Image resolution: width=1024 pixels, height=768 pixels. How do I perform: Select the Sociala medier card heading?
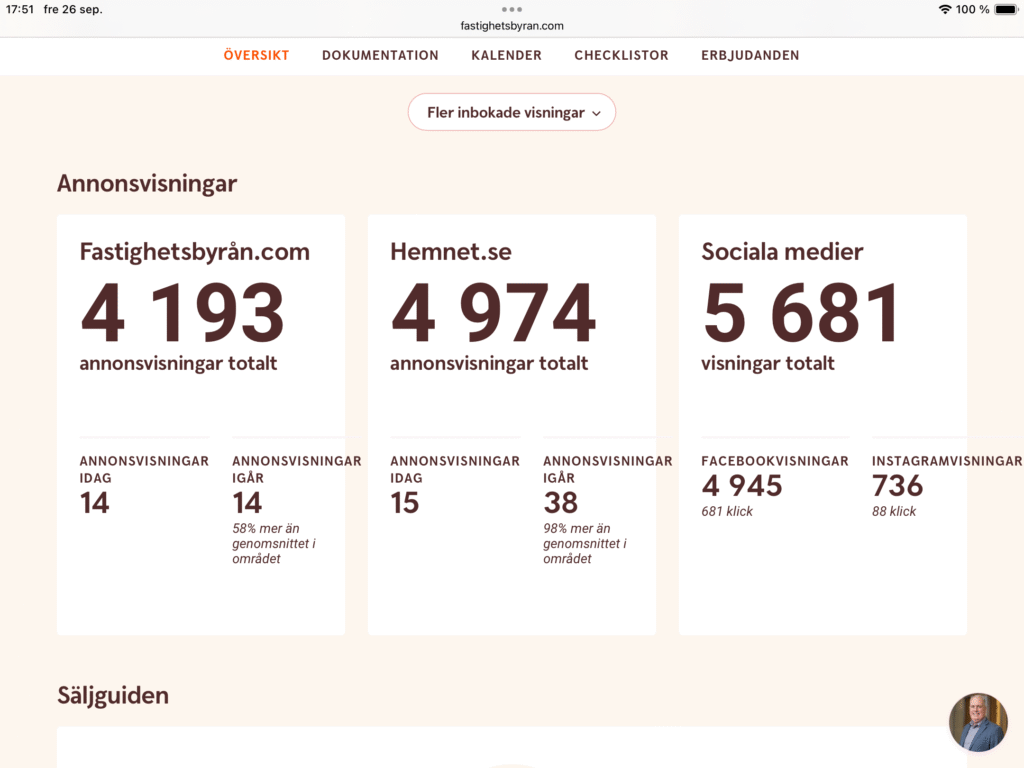(782, 252)
